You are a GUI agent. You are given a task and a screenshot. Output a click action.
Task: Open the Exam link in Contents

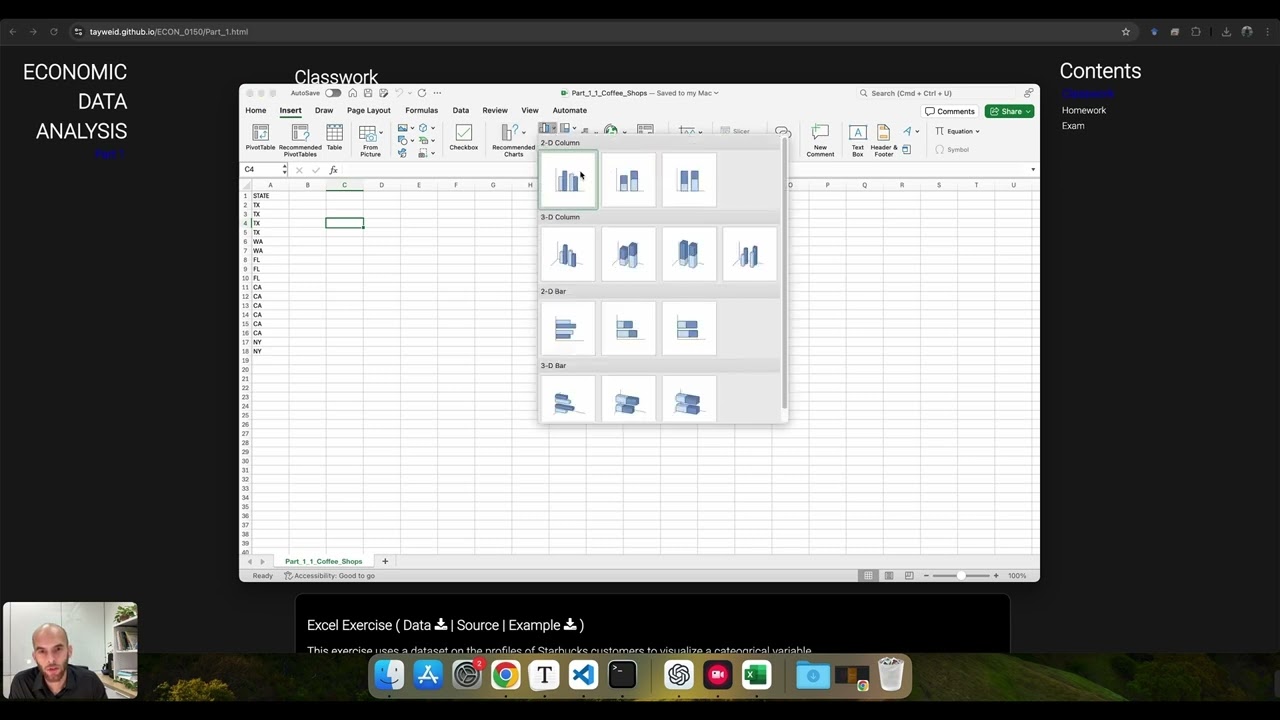(x=1073, y=126)
